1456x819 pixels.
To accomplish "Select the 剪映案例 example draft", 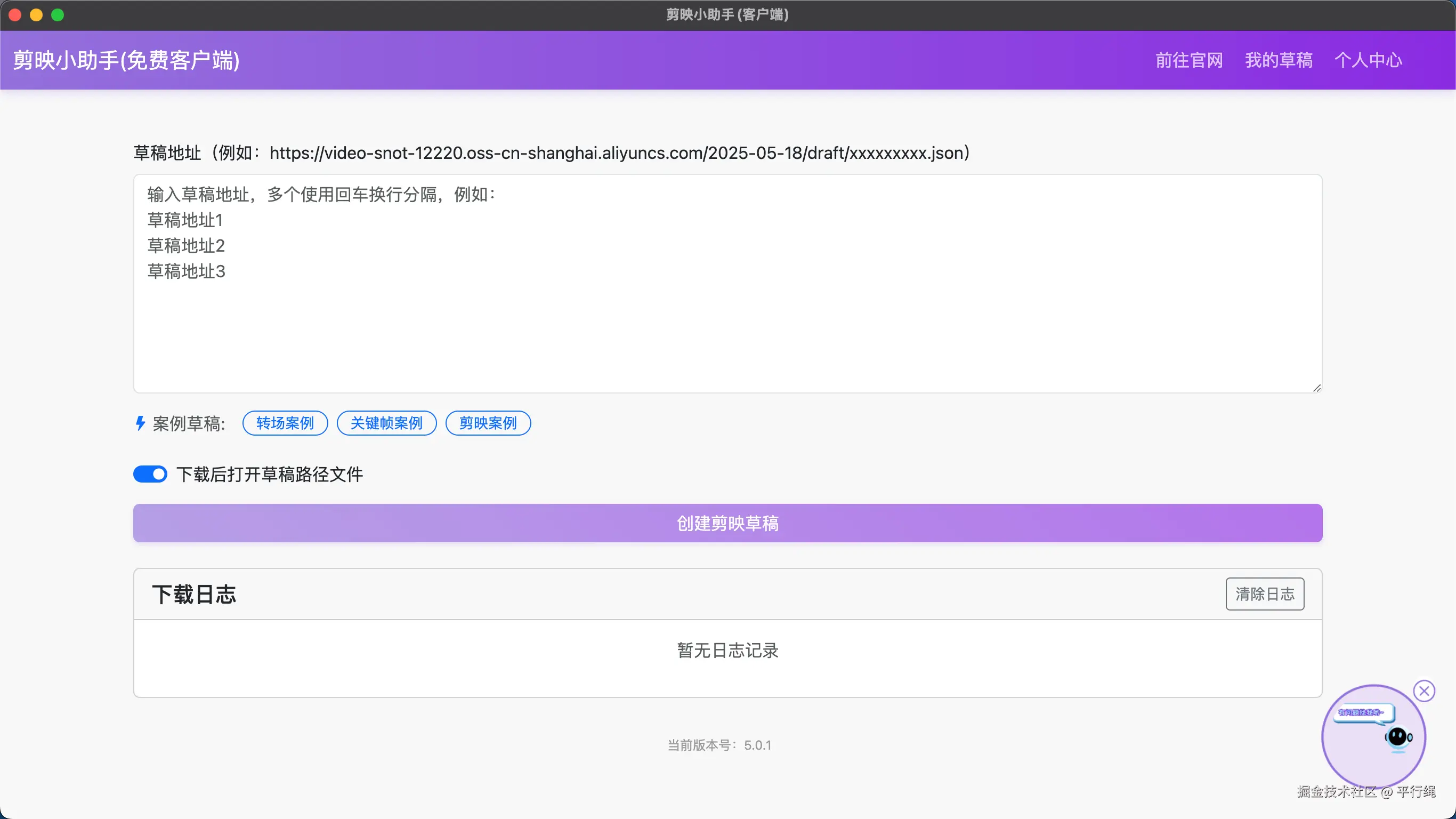I will (x=488, y=423).
